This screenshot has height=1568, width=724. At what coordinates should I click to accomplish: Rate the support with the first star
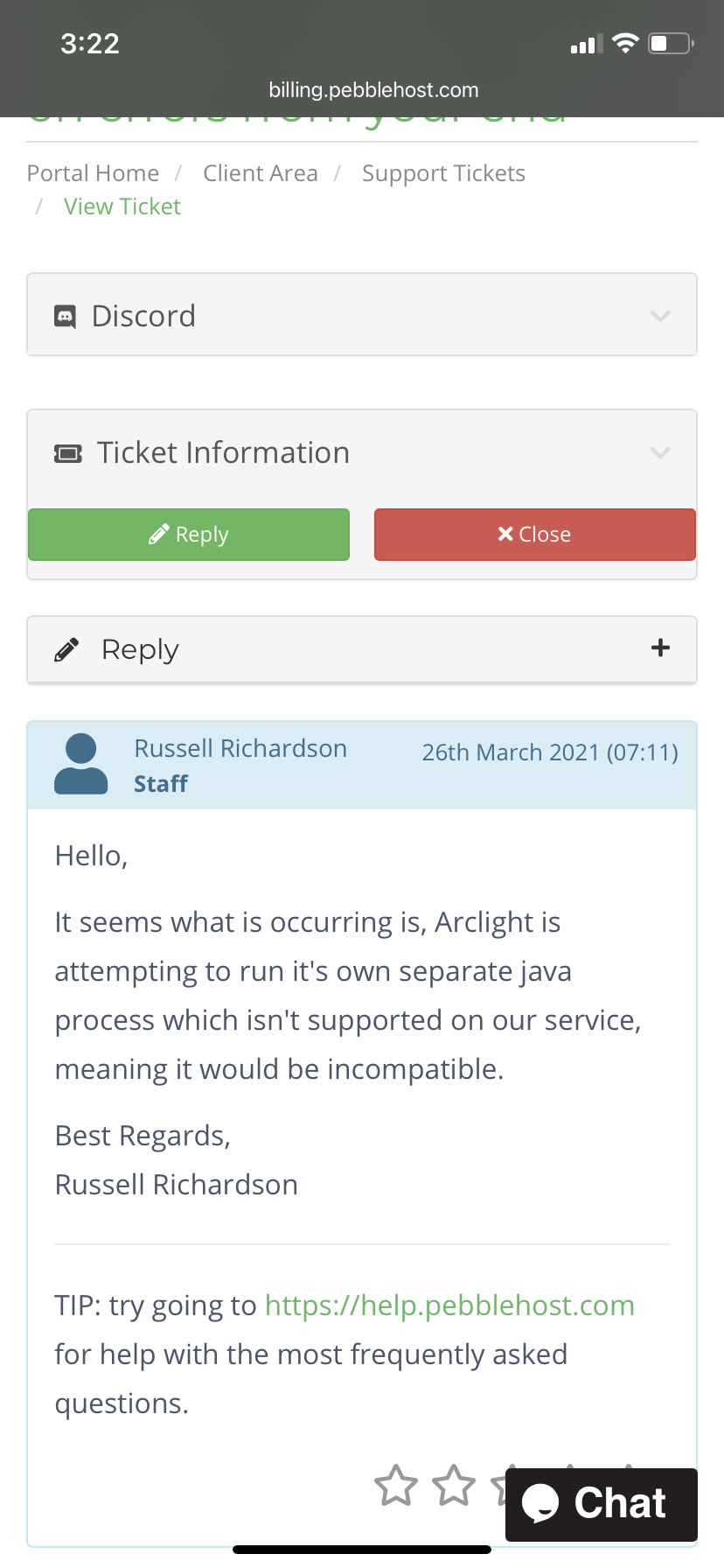click(398, 1485)
